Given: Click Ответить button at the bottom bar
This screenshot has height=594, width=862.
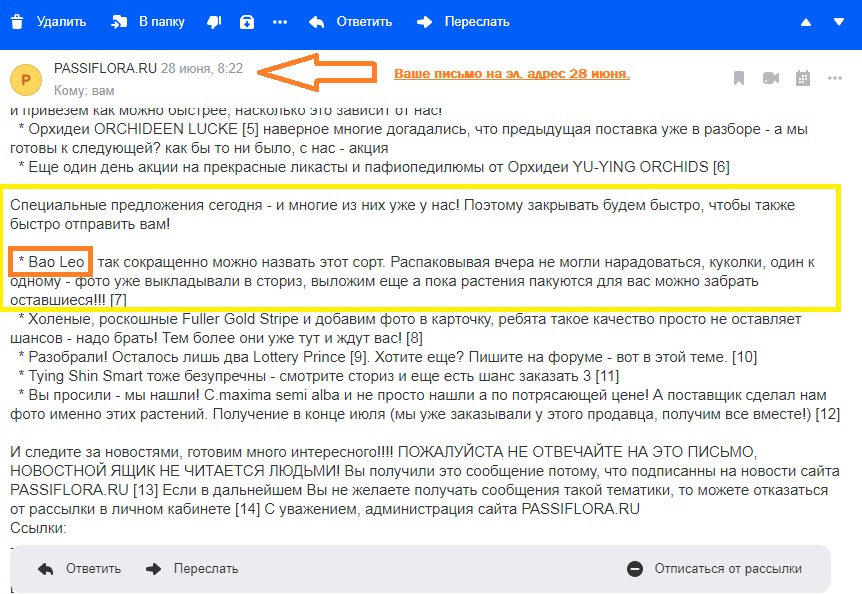Looking at the screenshot, I should click(x=80, y=569).
